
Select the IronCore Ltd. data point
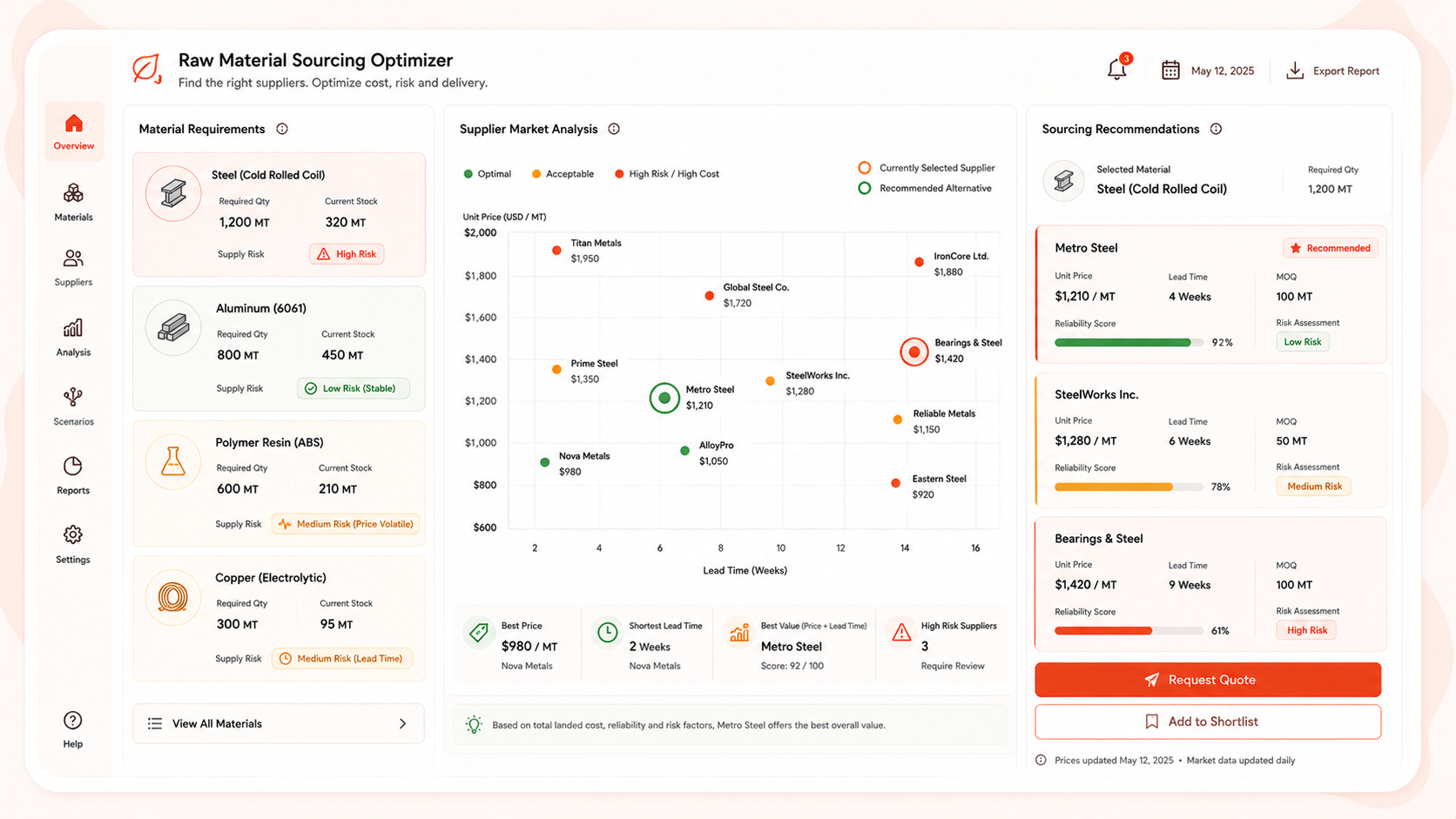point(919,262)
